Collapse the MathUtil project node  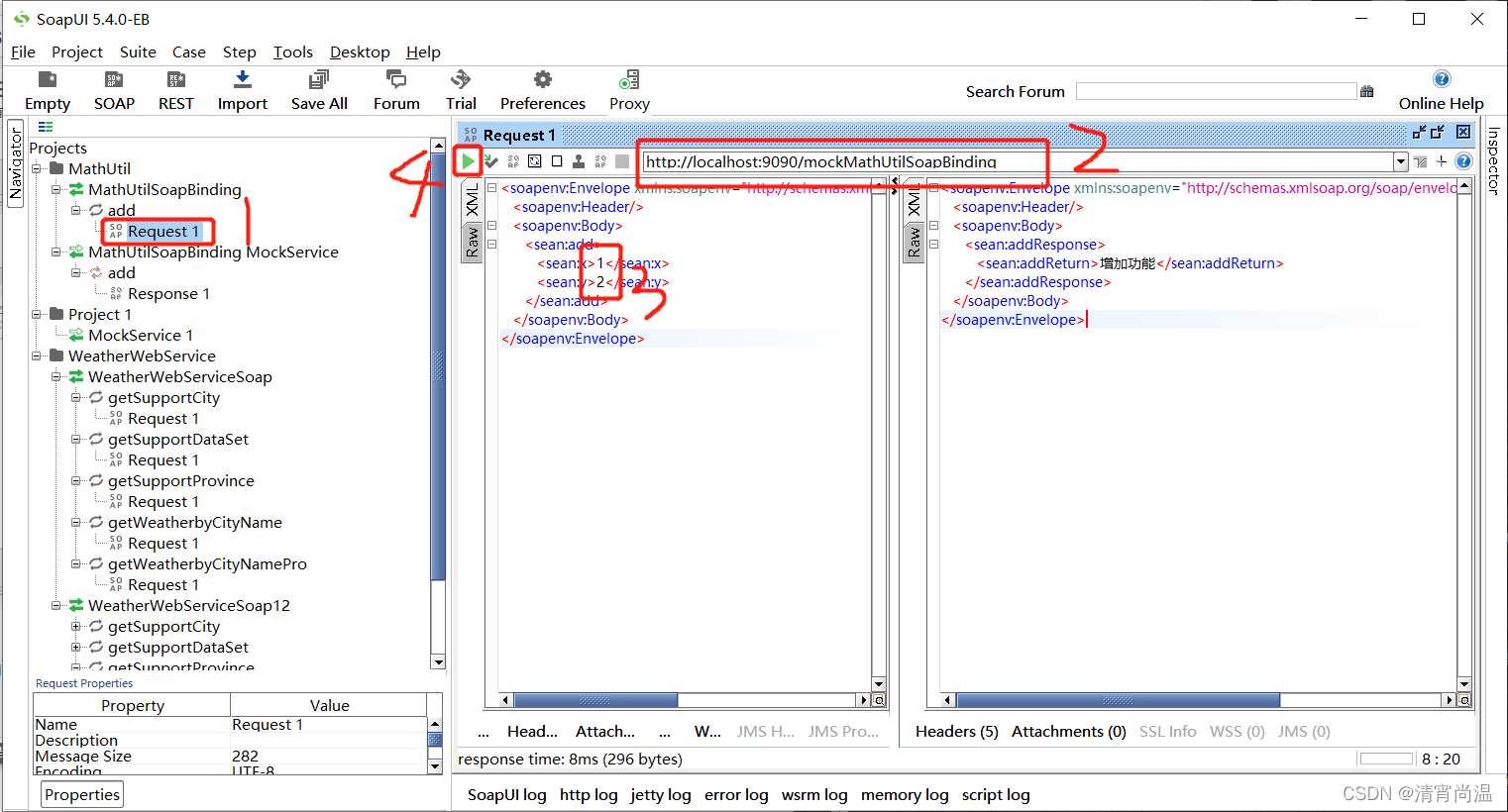(37, 168)
